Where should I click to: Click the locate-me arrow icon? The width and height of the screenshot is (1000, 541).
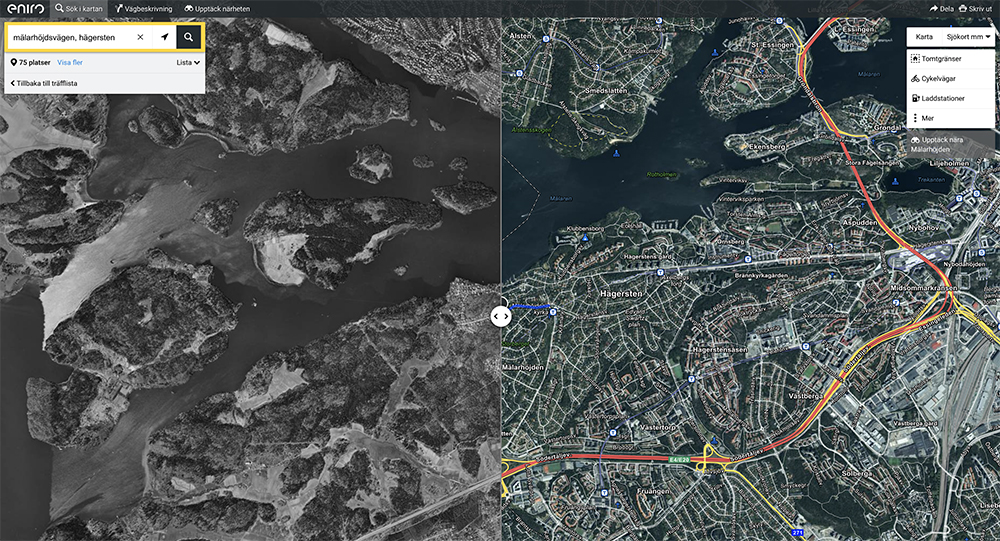point(165,37)
